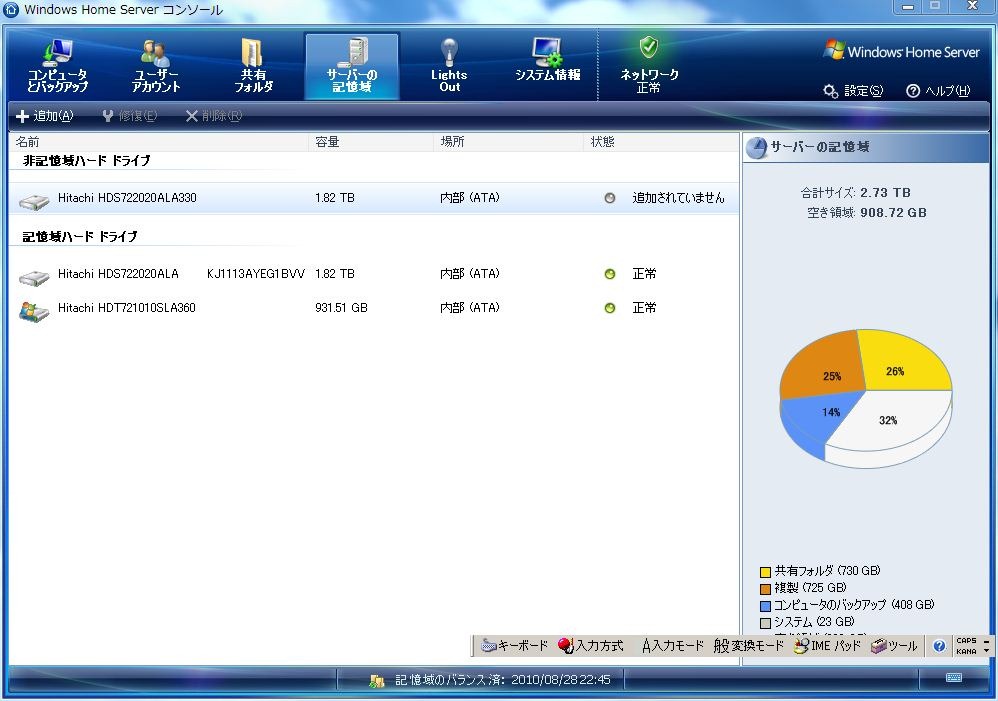Image resolution: width=998 pixels, height=701 pixels.
Task: Click the システム (23 GB) legend swatch
Action: tap(766, 623)
